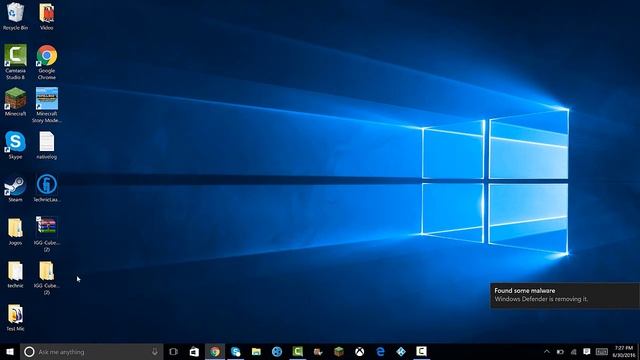640x360 pixels.
Task: Open File Explorer from the taskbar
Action: coord(256,351)
